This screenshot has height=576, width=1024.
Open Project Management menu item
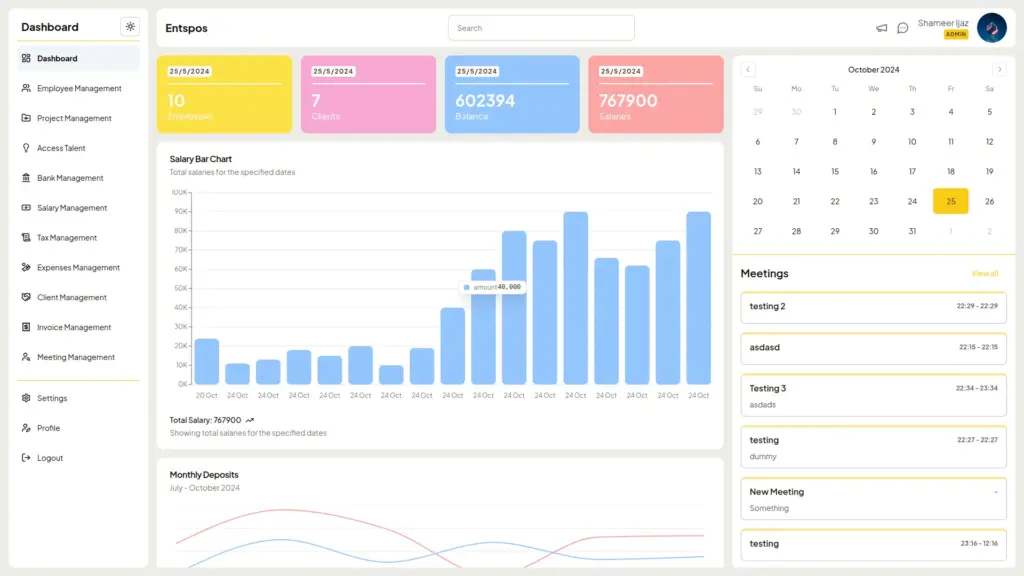point(74,118)
